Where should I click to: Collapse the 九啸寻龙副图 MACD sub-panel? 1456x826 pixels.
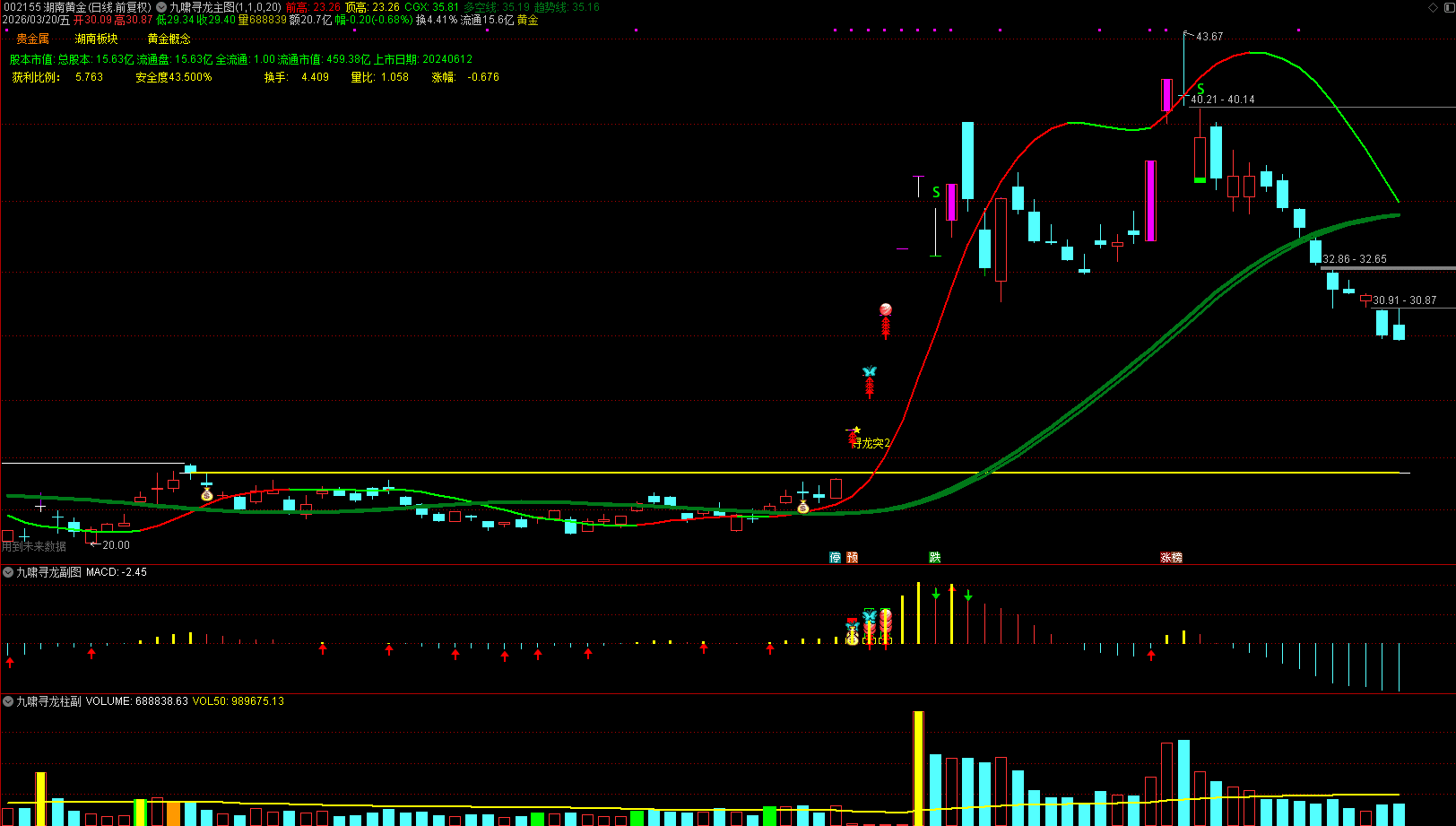click(8, 572)
